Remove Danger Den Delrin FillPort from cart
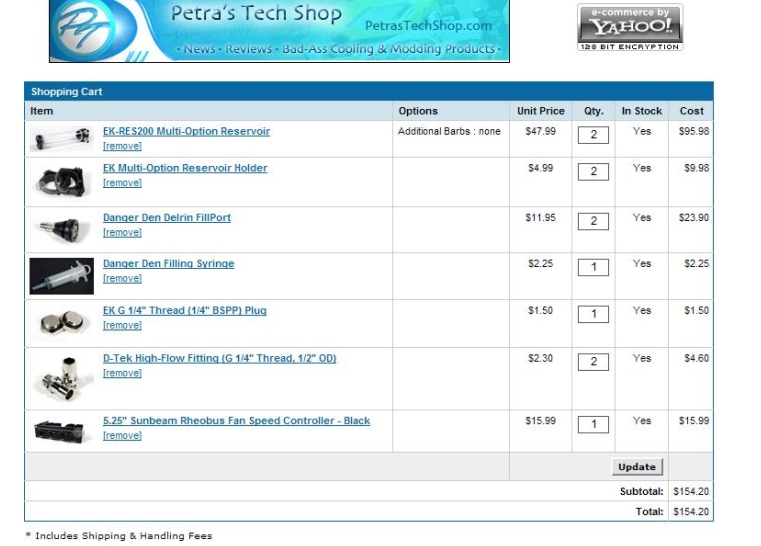The image size is (761, 546). [x=122, y=232]
